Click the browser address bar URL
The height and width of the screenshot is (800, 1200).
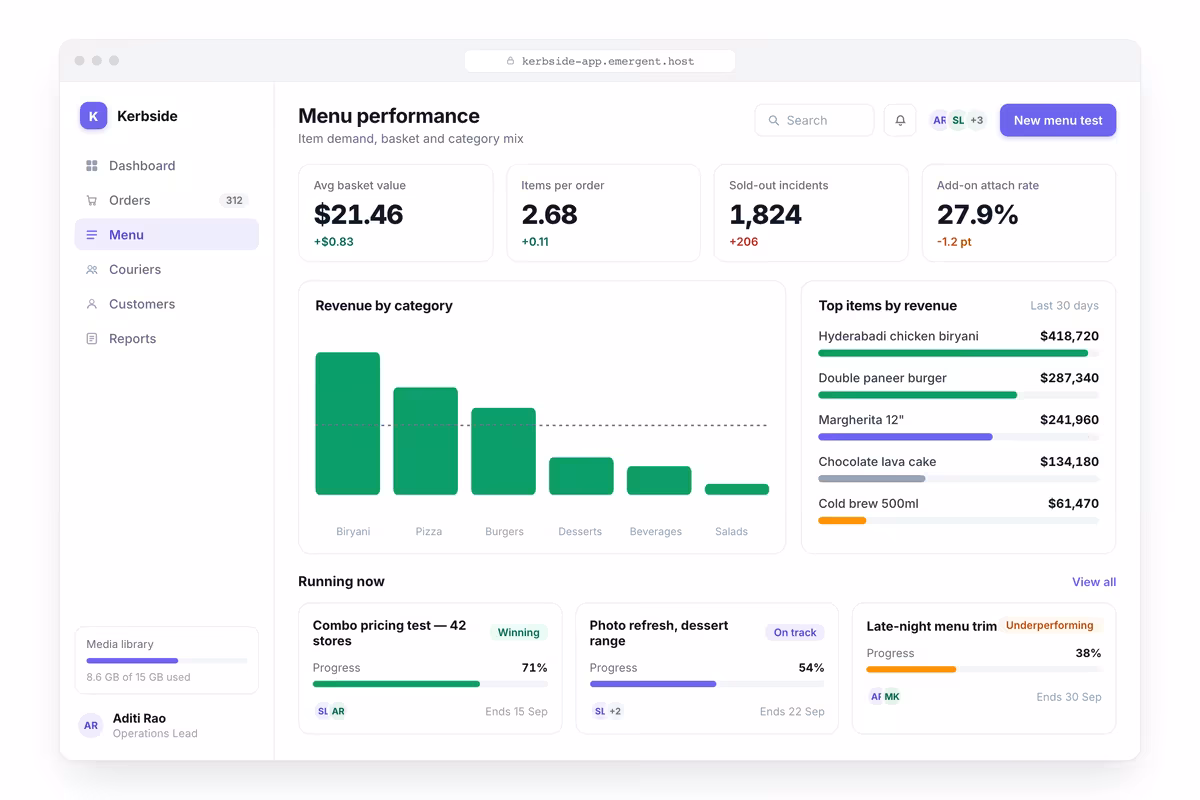(x=600, y=61)
